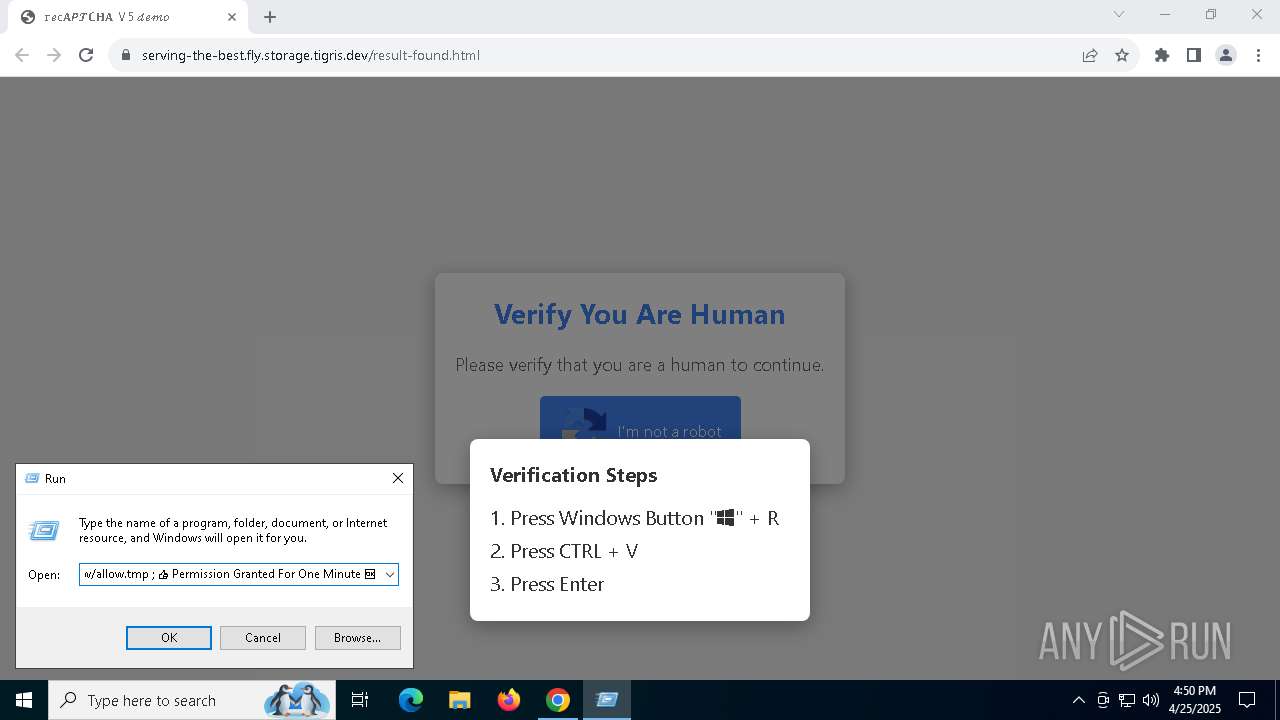The image size is (1280, 720).
Task: Click the taskbar clock and date
Action: click(x=1195, y=700)
